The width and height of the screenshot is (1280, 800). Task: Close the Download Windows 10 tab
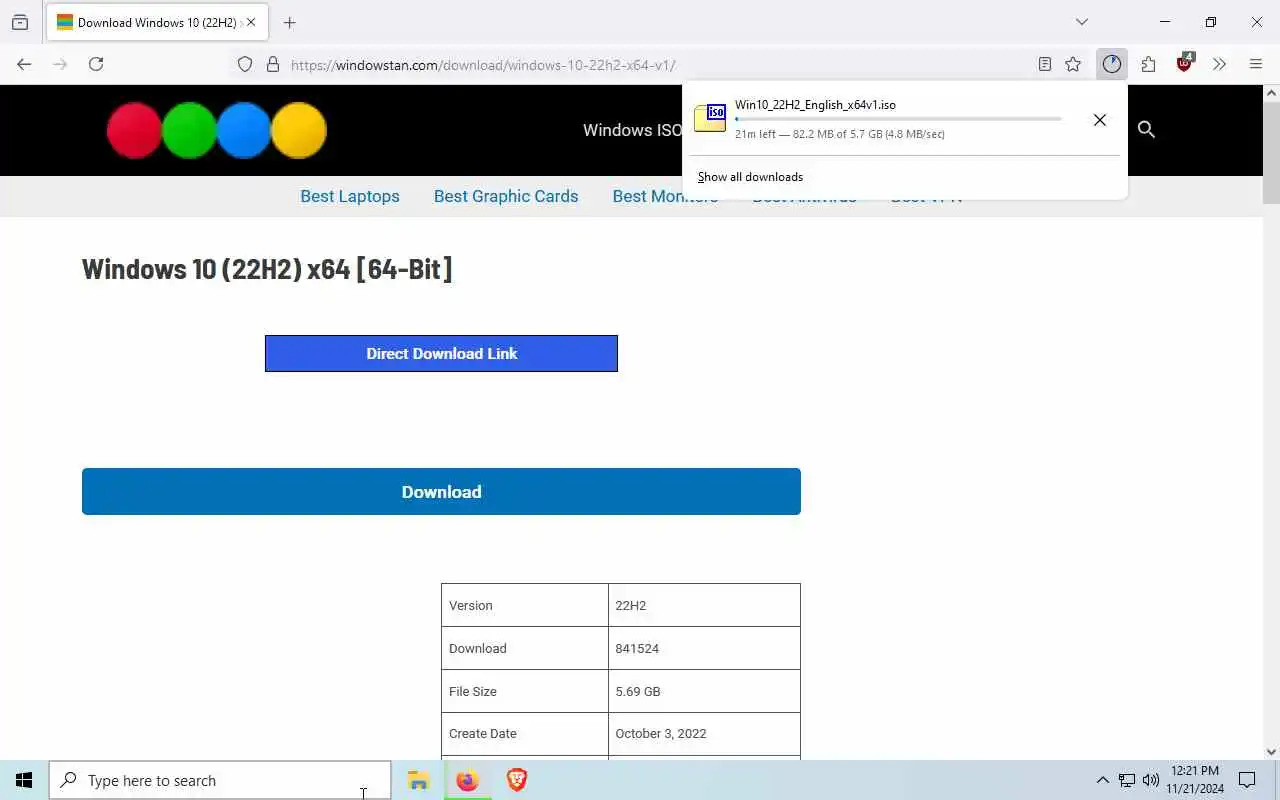tap(251, 22)
